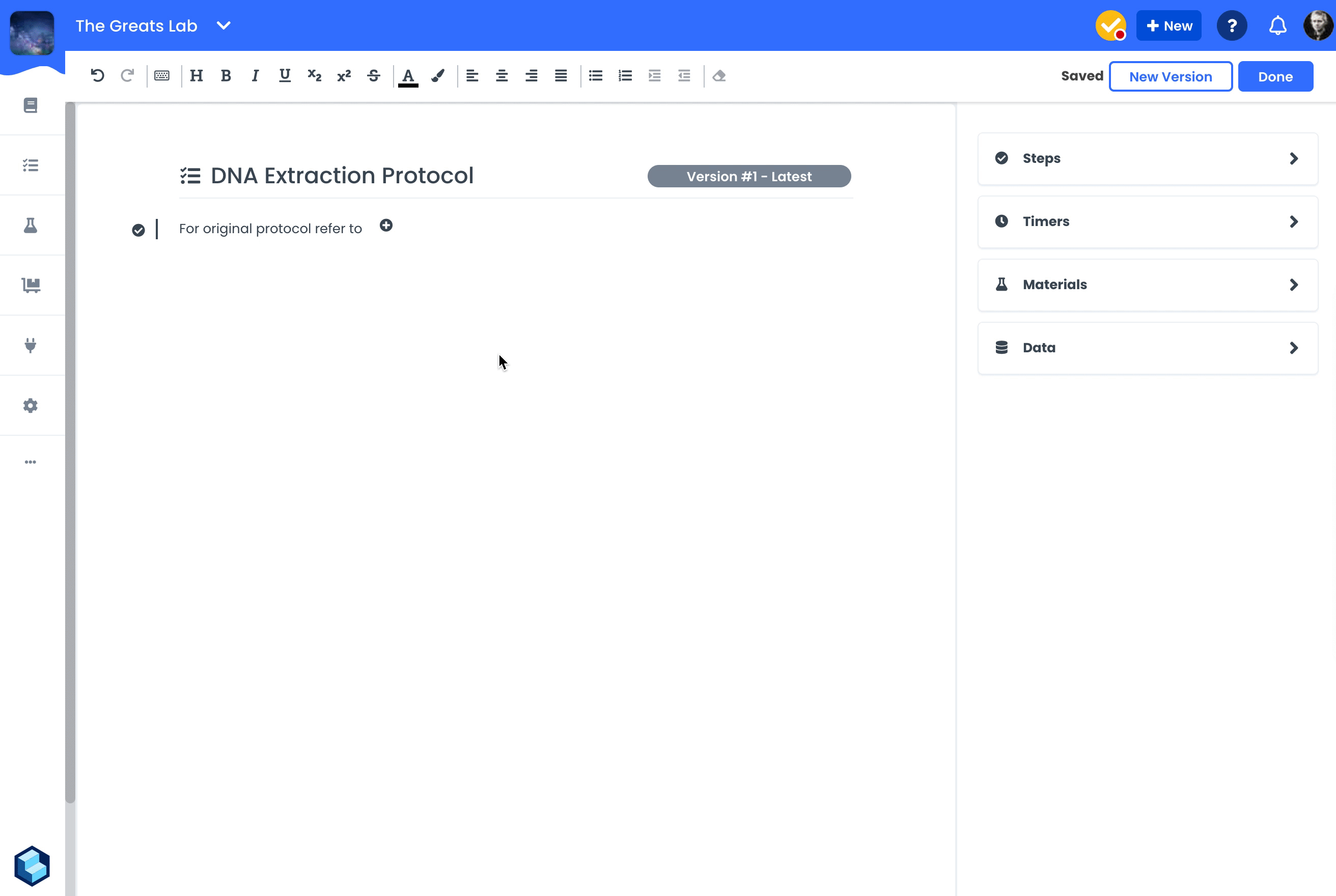
Task: Click the Done button
Action: coord(1275,76)
